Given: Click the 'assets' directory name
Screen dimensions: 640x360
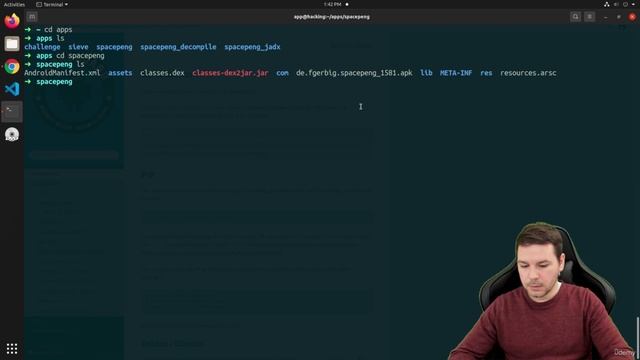Looking at the screenshot, I should point(120,73).
